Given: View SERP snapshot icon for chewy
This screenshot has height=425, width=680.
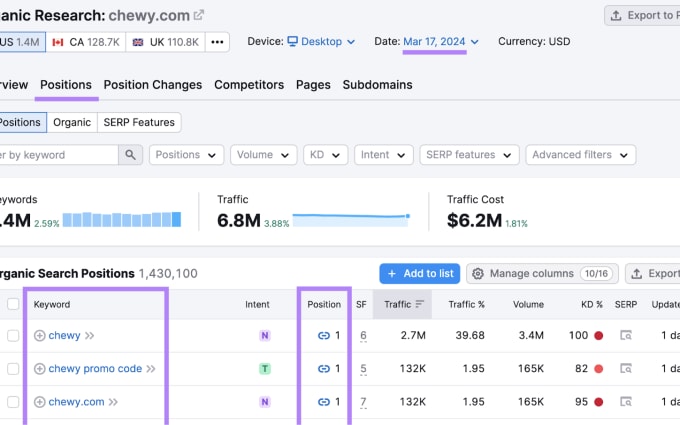Looking at the screenshot, I should tap(626, 335).
